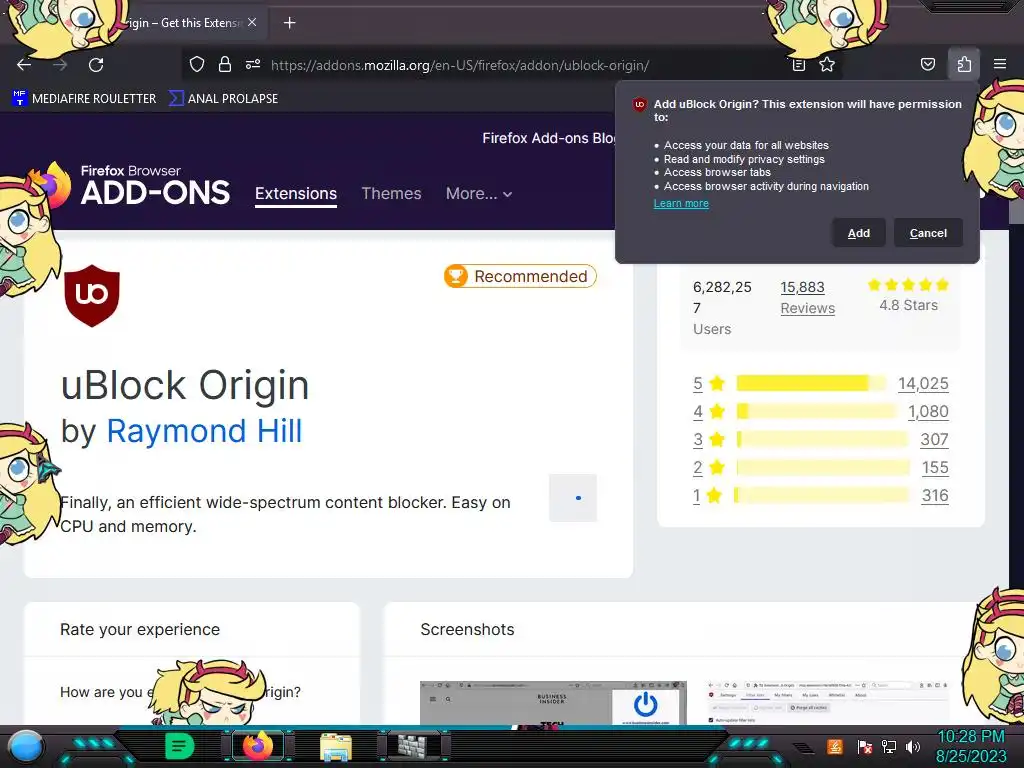Click the orange Java tray icon

click(835, 746)
